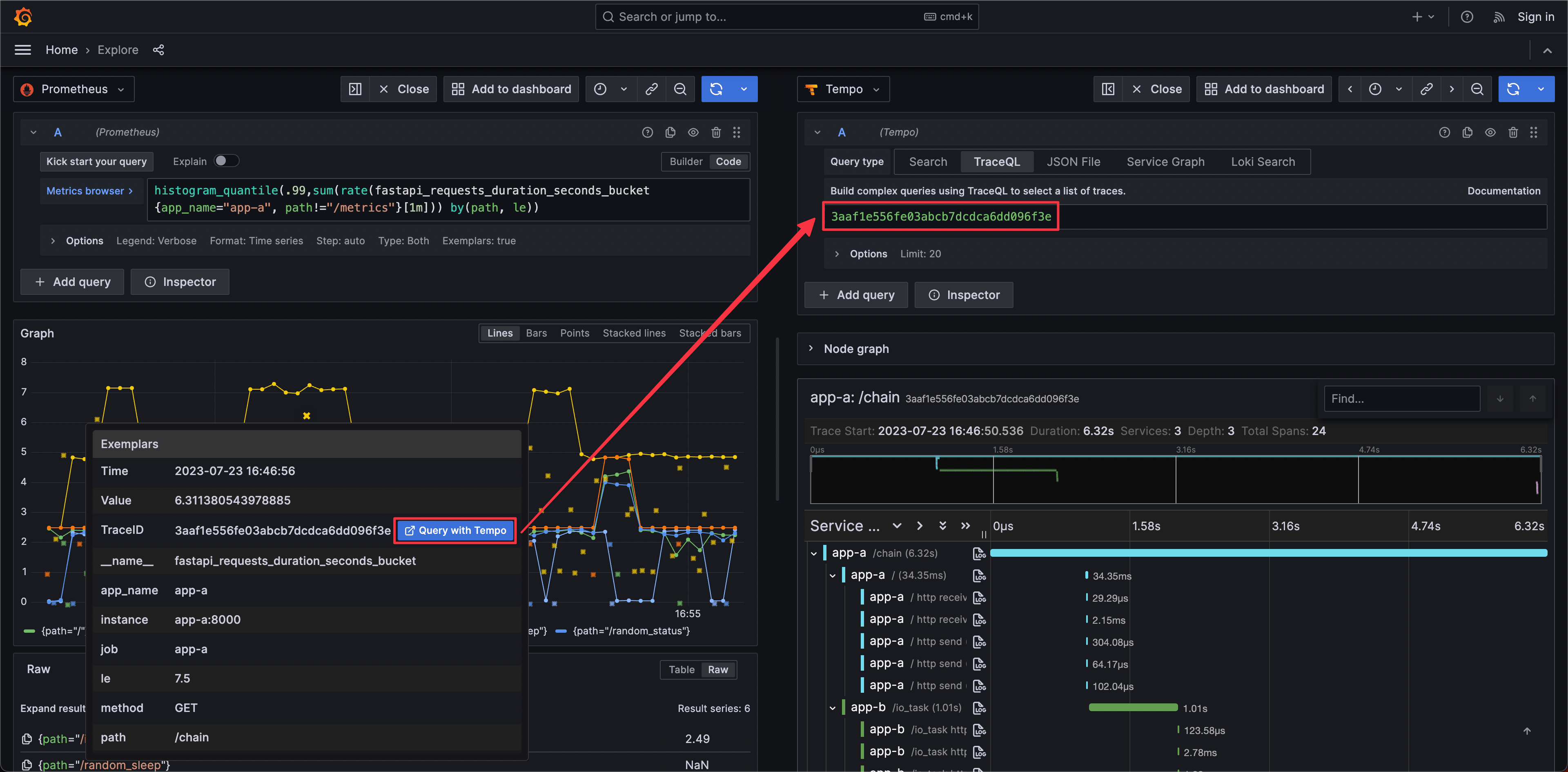Delete Prometheus query A with trash icon
The height and width of the screenshot is (772, 1568).
(x=716, y=132)
